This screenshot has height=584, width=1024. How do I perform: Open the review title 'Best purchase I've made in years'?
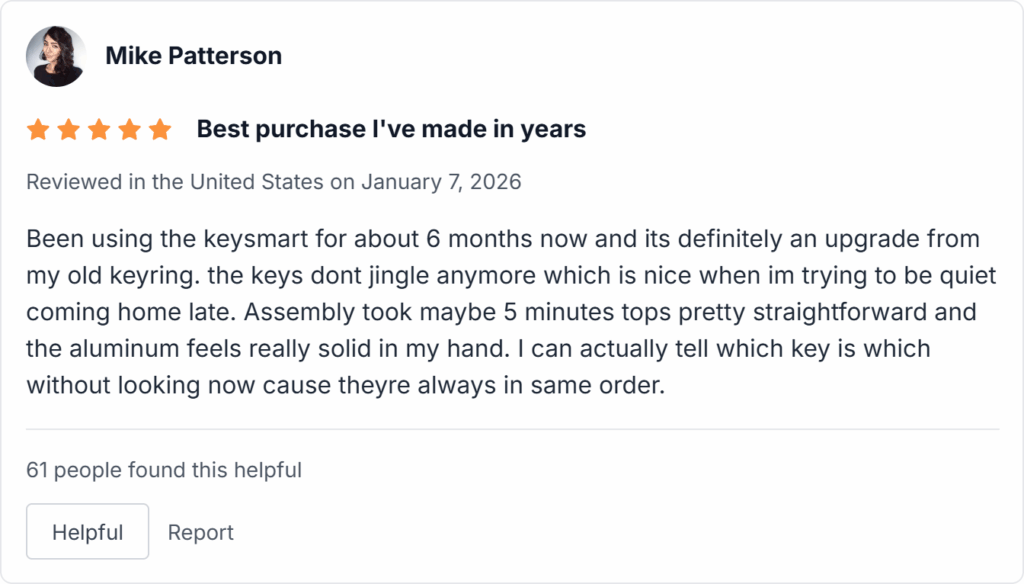coord(390,128)
